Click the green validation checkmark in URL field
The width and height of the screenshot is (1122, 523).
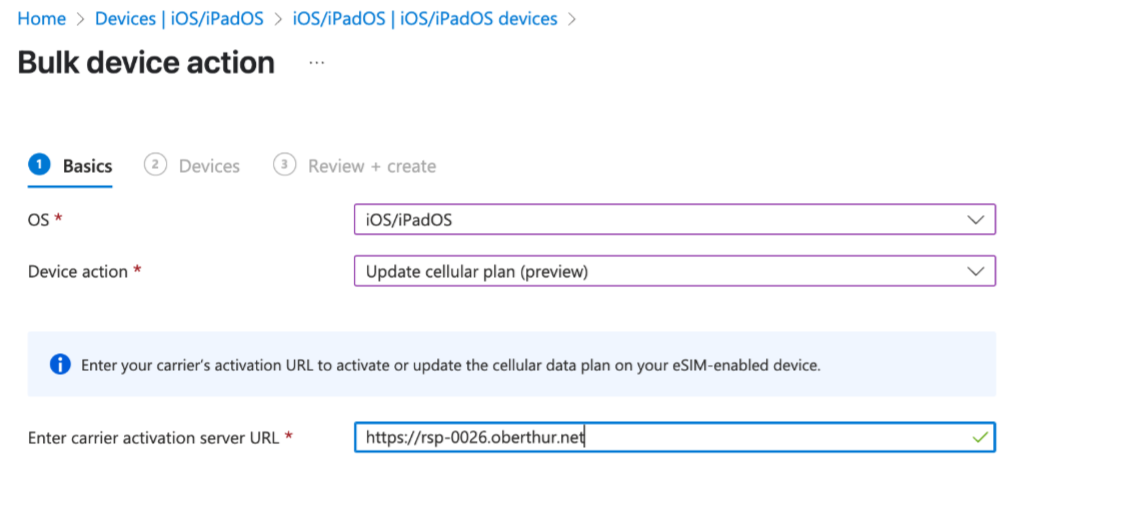tap(980, 437)
